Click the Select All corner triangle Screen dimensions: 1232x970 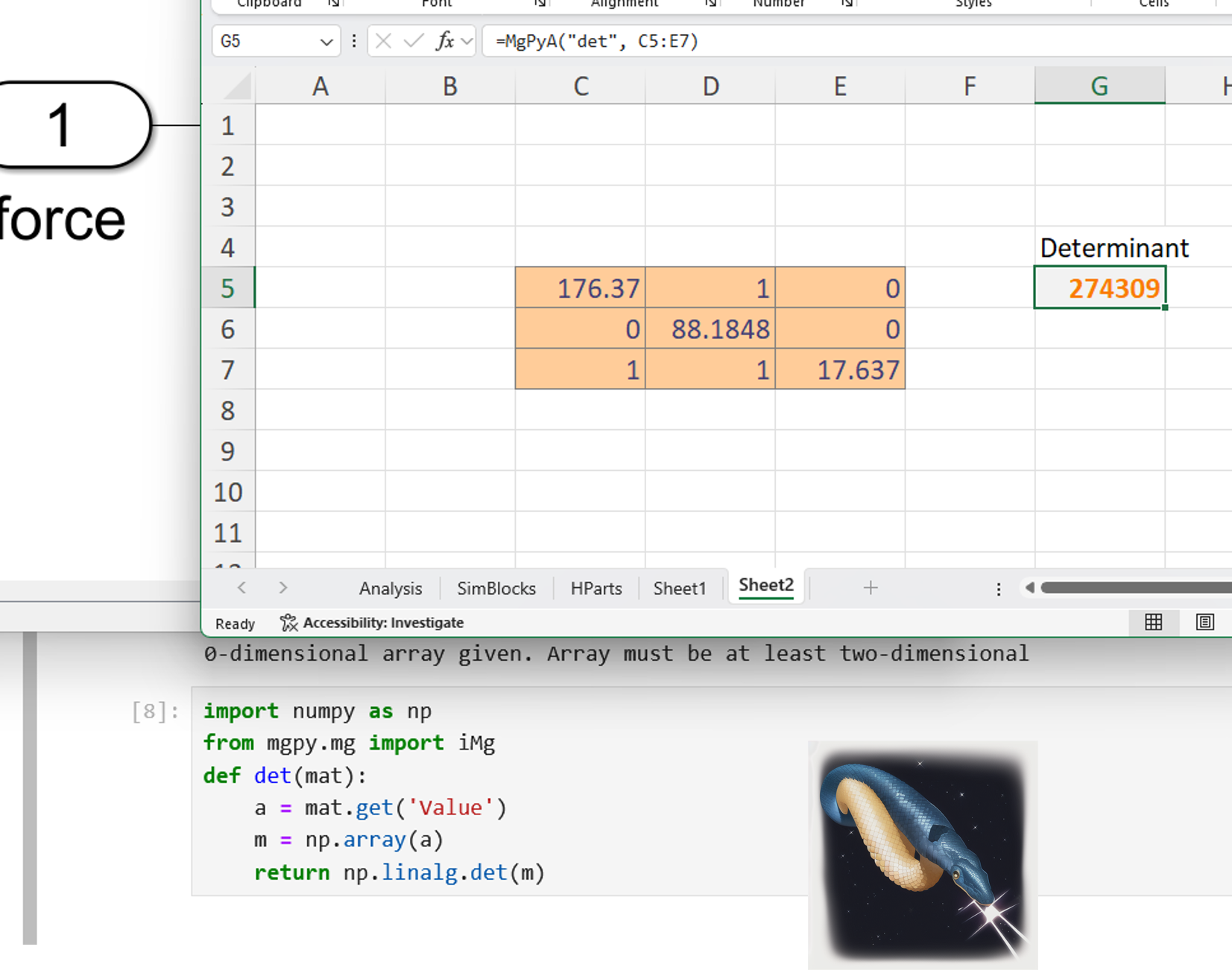238,87
